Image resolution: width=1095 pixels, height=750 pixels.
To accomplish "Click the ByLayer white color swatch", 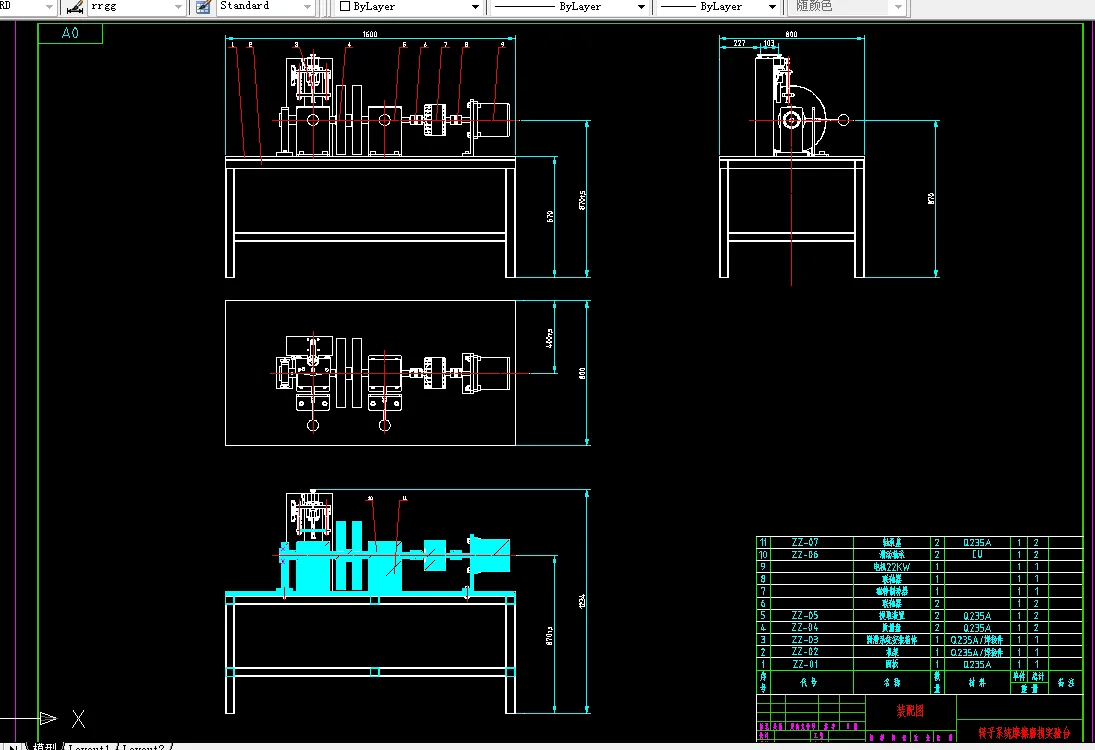I will [x=344, y=6].
